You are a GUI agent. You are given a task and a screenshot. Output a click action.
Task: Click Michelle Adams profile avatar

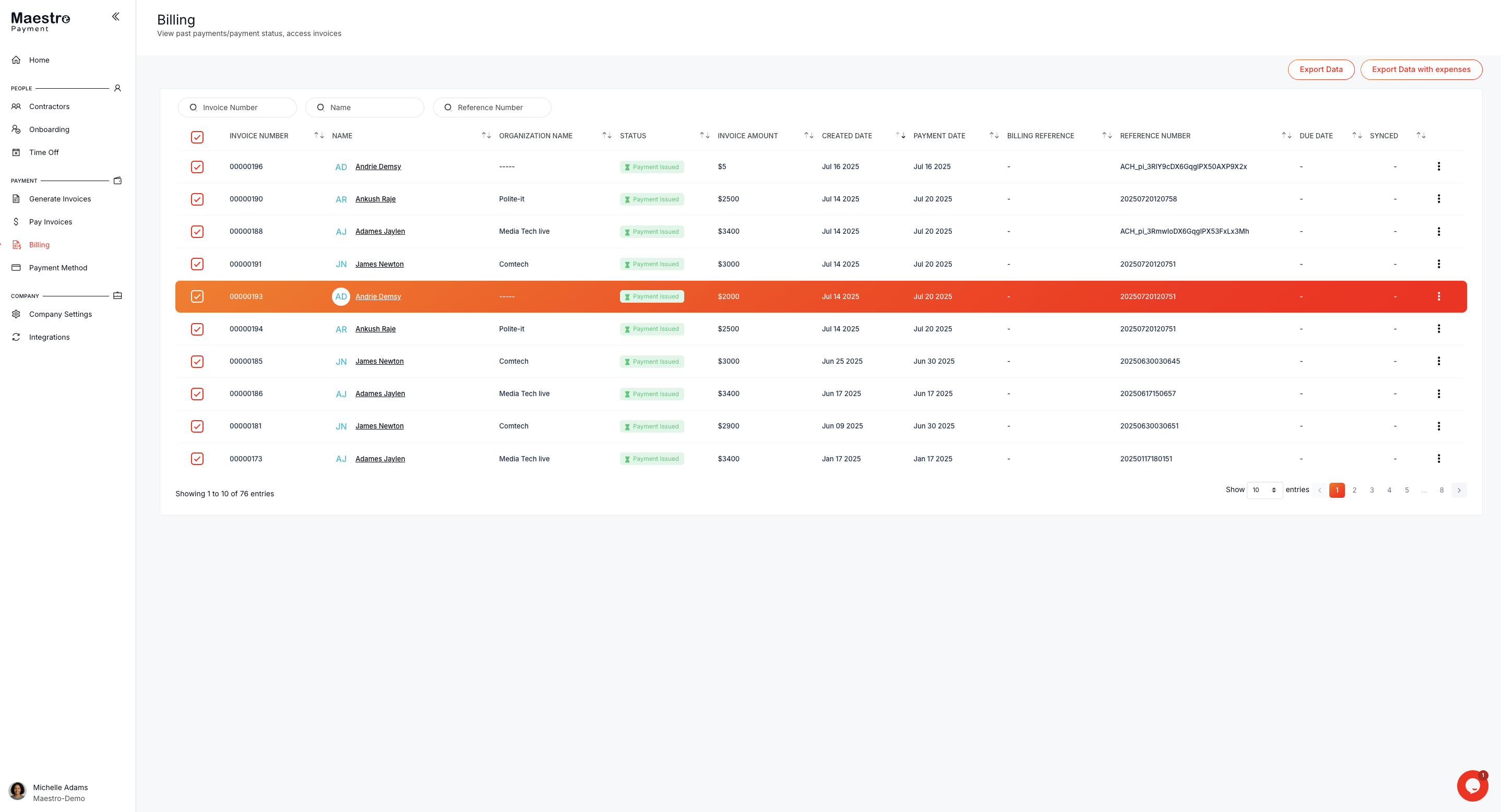(17, 791)
